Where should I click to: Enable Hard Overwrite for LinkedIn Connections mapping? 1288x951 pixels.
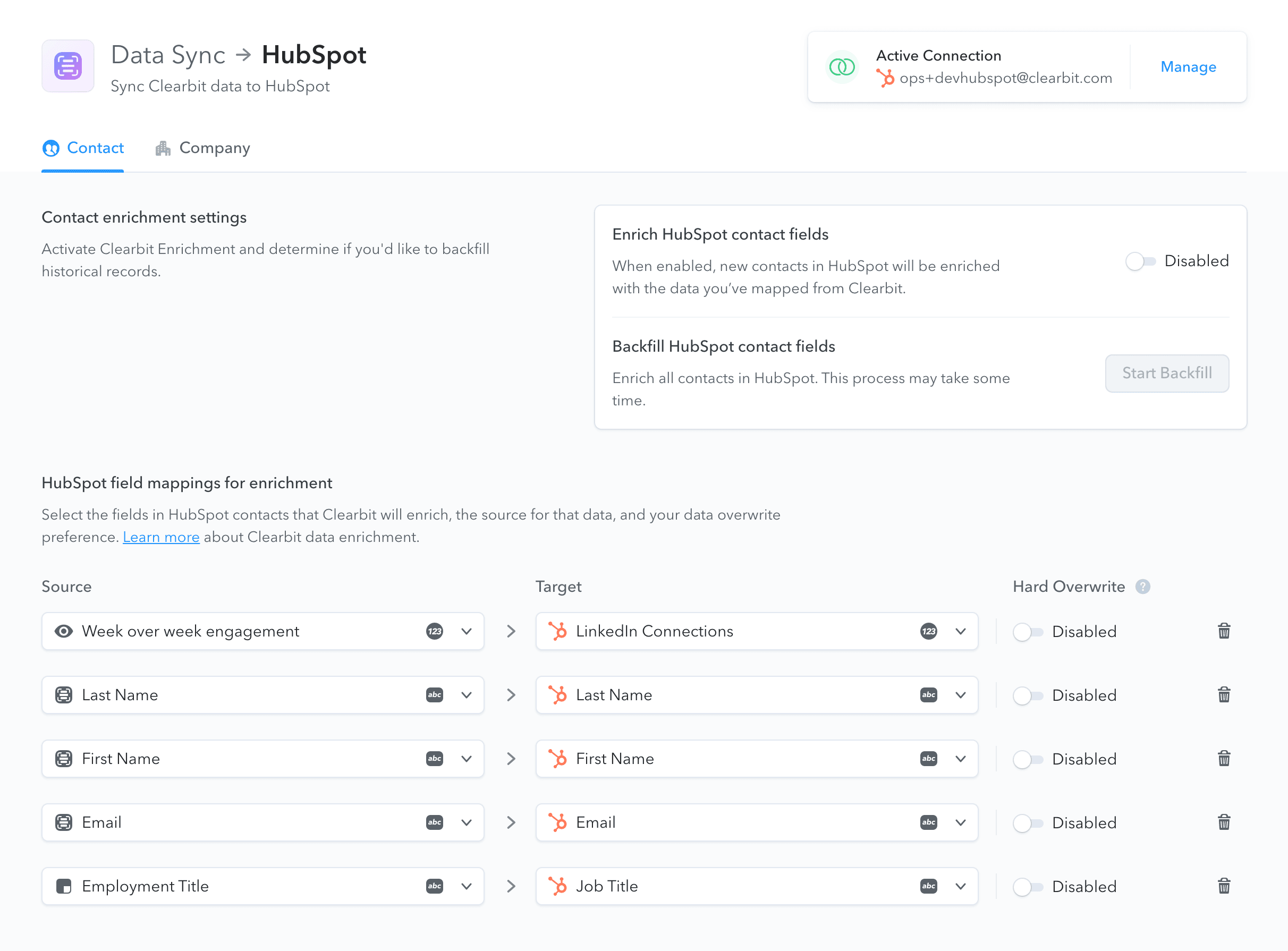coord(1028,631)
